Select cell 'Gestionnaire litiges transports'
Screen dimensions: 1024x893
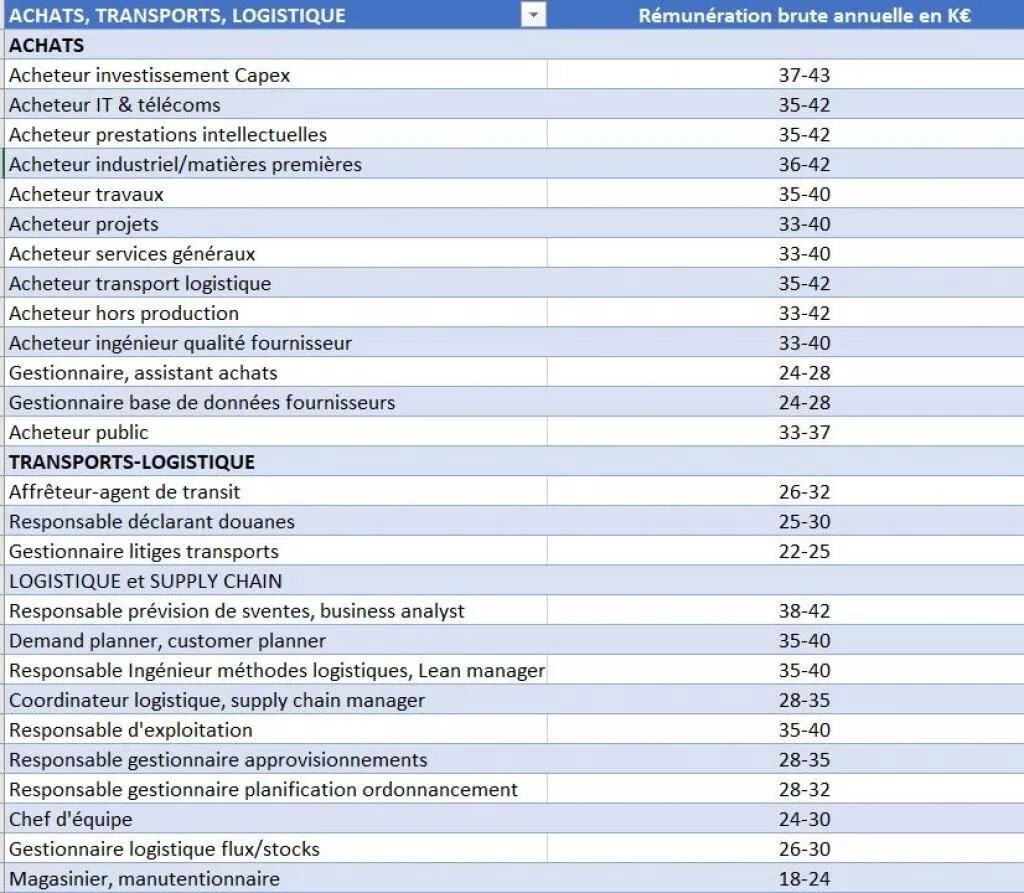tap(276, 551)
